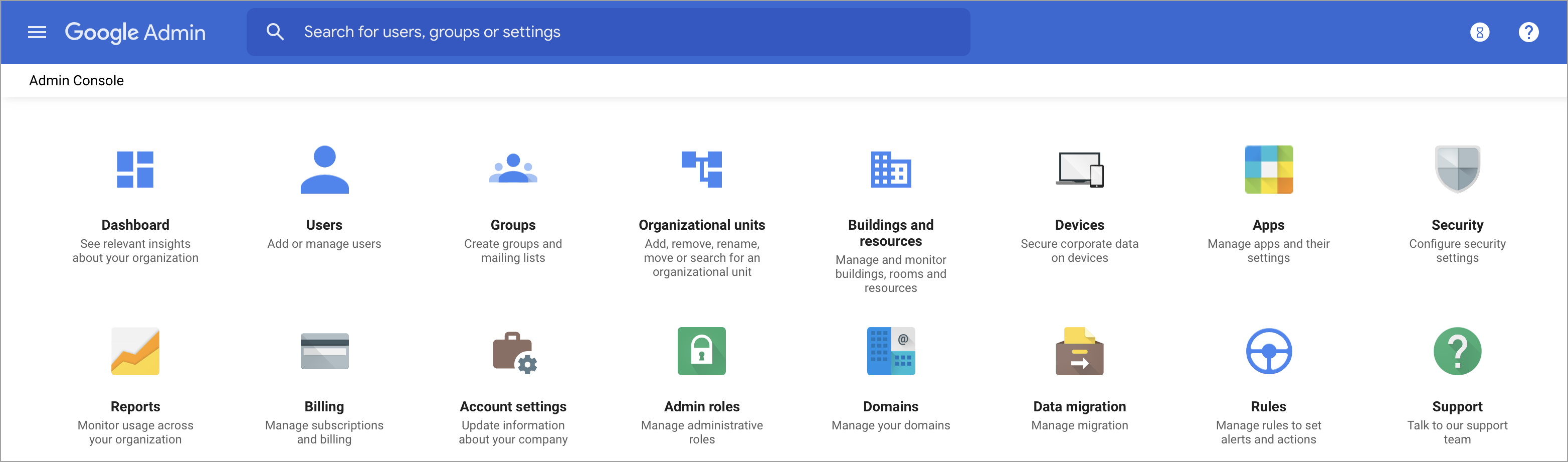Open the green Support question icon
1568x462 pixels.
click(1457, 351)
